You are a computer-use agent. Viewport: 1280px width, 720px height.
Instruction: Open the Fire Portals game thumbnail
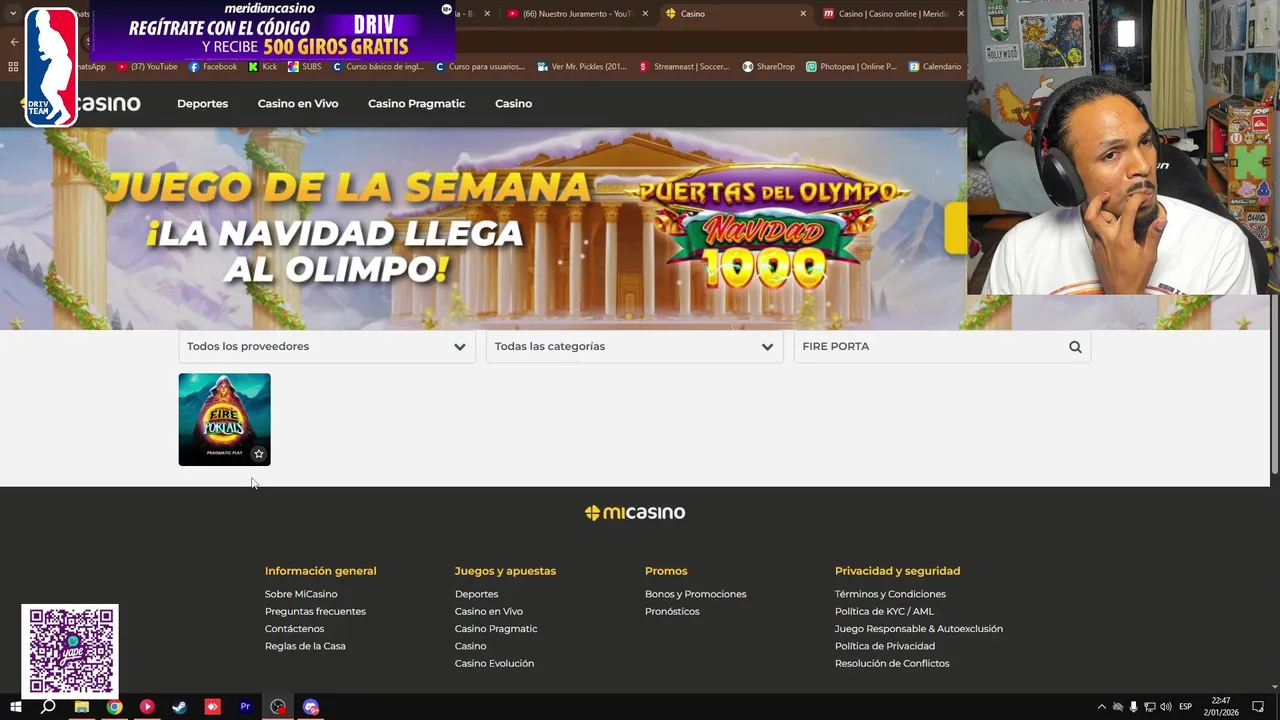click(x=224, y=419)
